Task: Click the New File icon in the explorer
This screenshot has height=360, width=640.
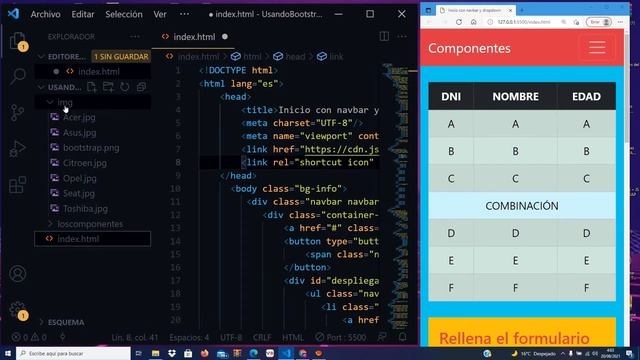Action: point(92,87)
